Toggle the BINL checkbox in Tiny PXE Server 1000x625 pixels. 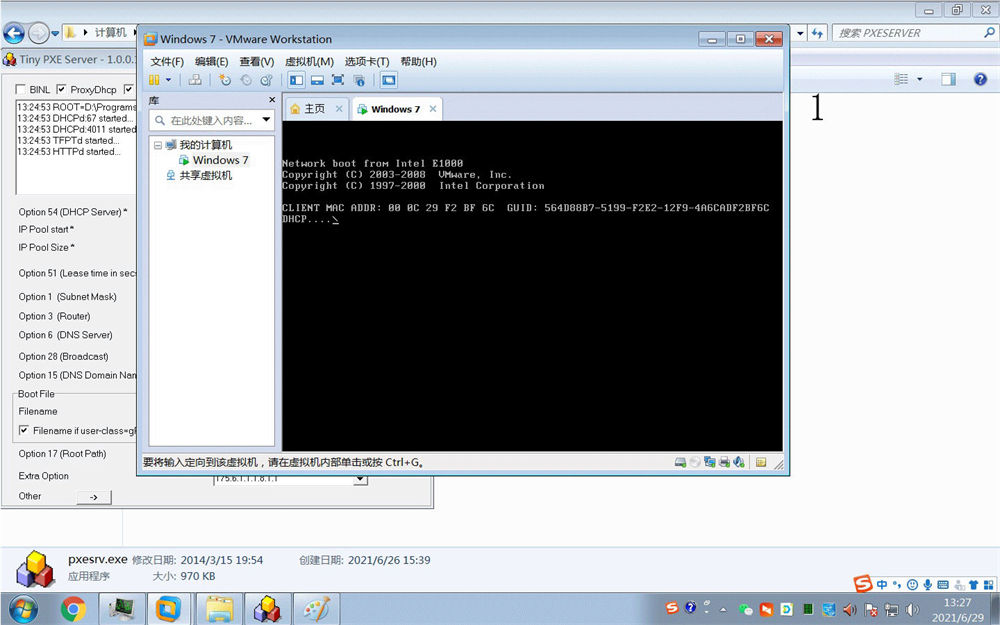click(21, 89)
